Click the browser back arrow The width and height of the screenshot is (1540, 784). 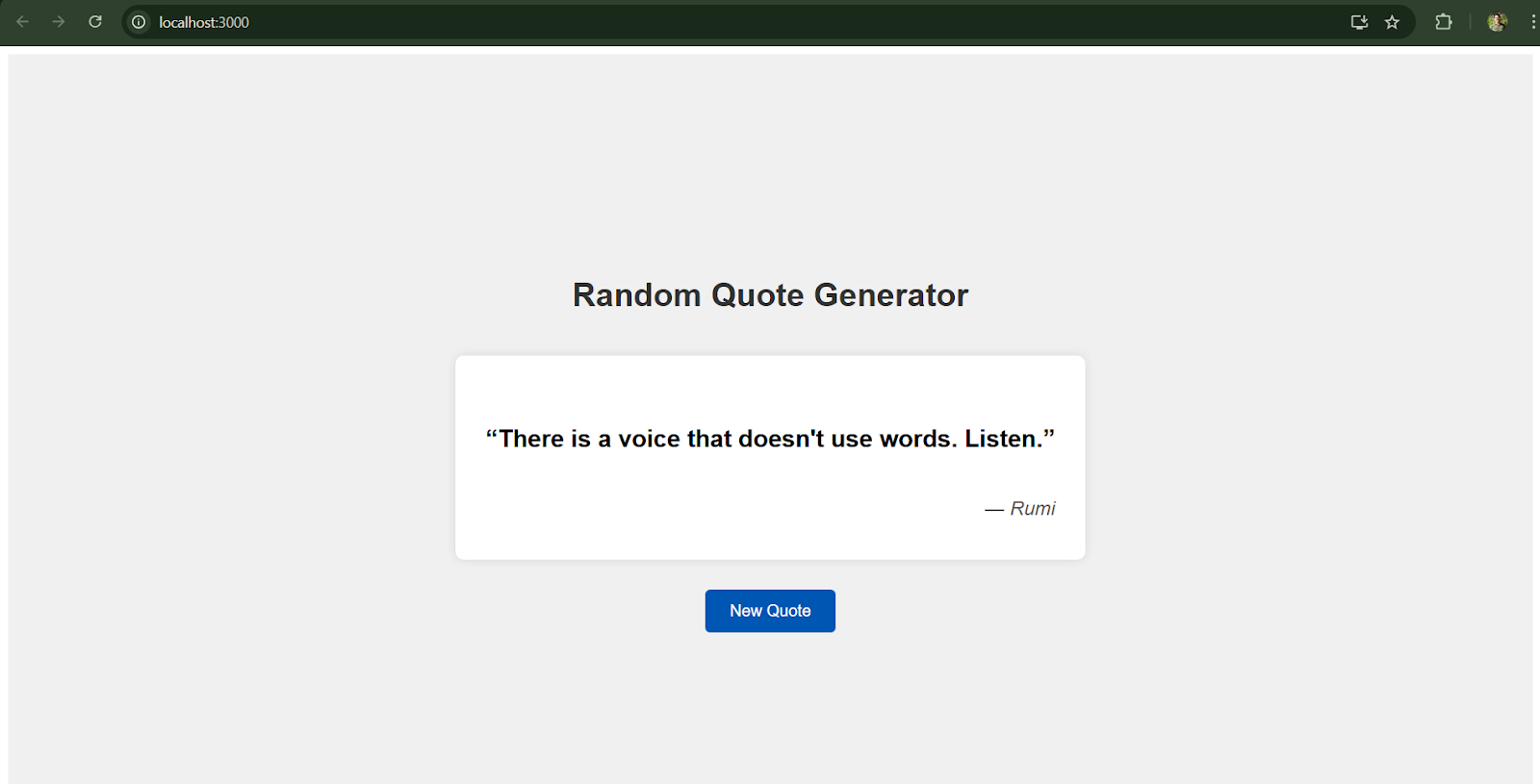click(23, 22)
